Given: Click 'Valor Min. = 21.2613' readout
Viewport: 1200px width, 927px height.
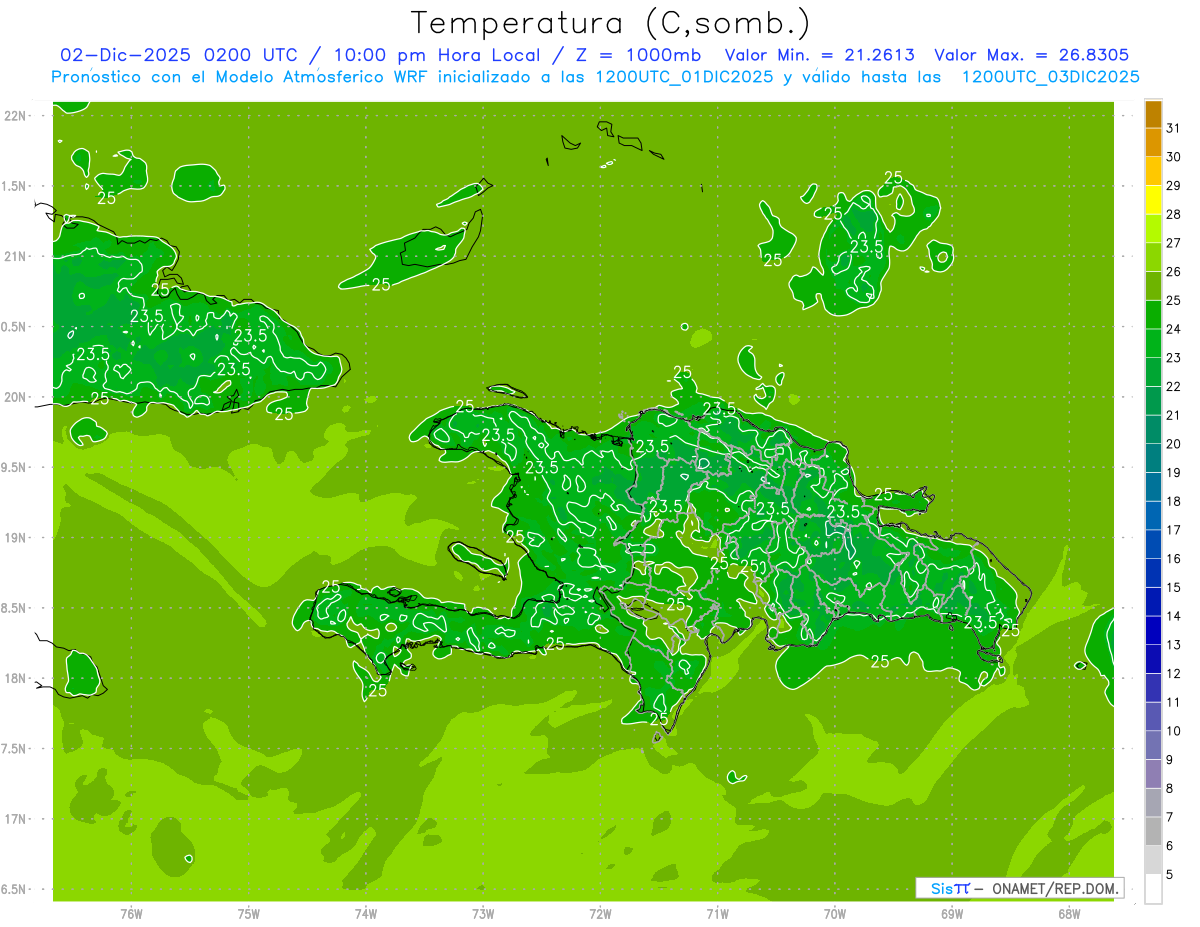Looking at the screenshot, I should coord(819,55).
